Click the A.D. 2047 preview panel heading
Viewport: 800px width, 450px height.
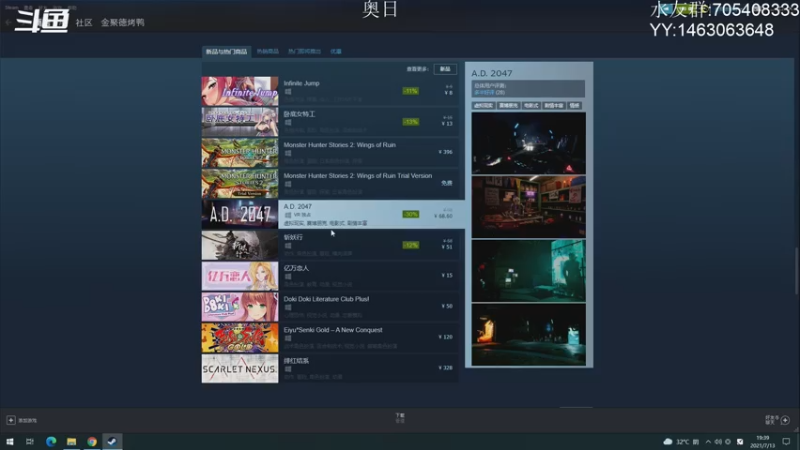492,73
